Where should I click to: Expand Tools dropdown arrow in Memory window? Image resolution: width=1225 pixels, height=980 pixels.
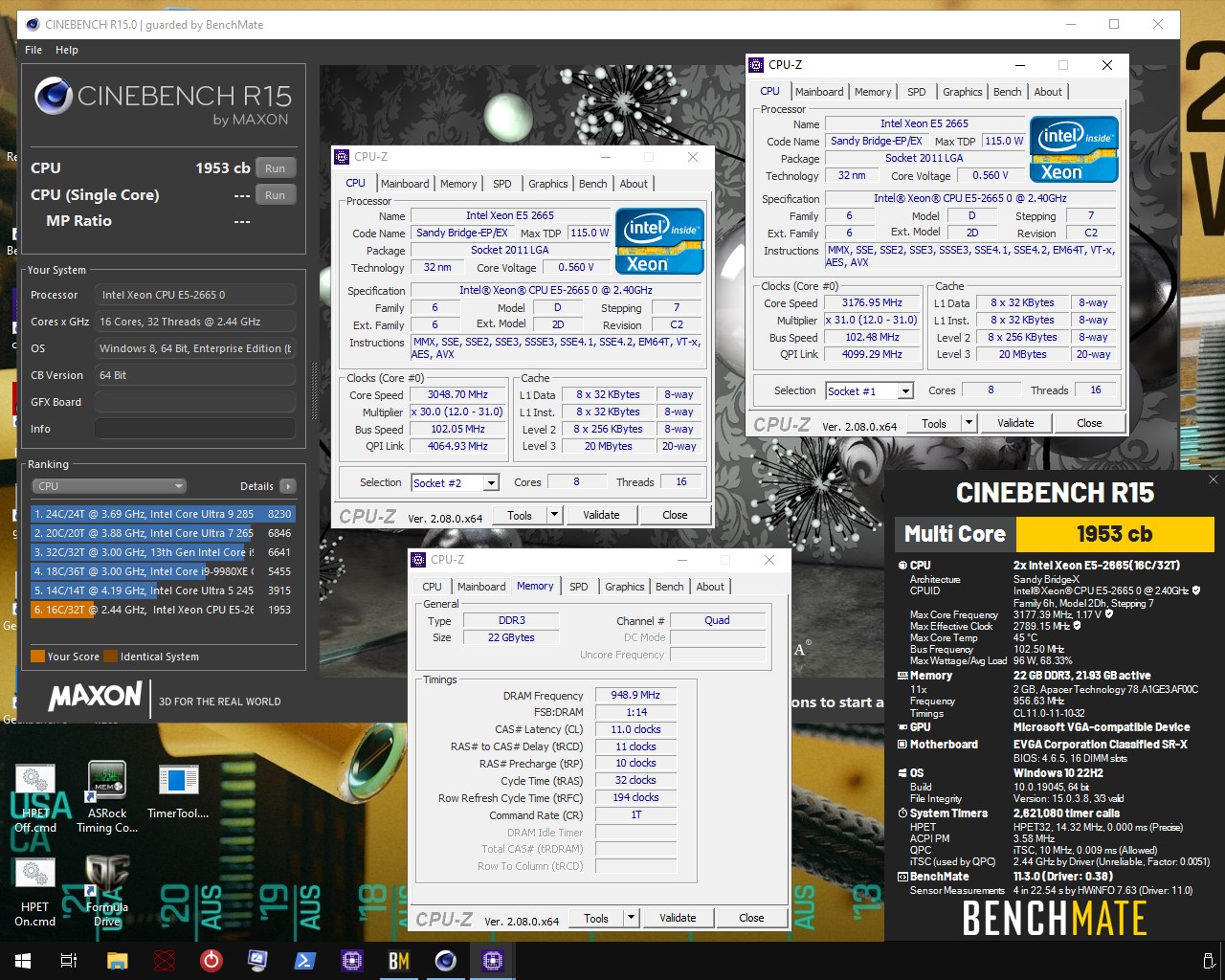click(631, 918)
